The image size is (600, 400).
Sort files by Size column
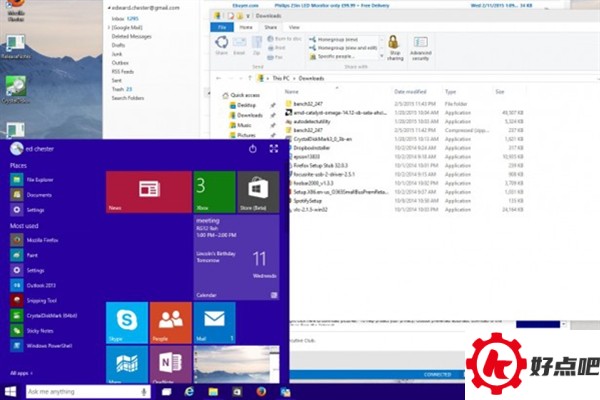(x=500, y=91)
